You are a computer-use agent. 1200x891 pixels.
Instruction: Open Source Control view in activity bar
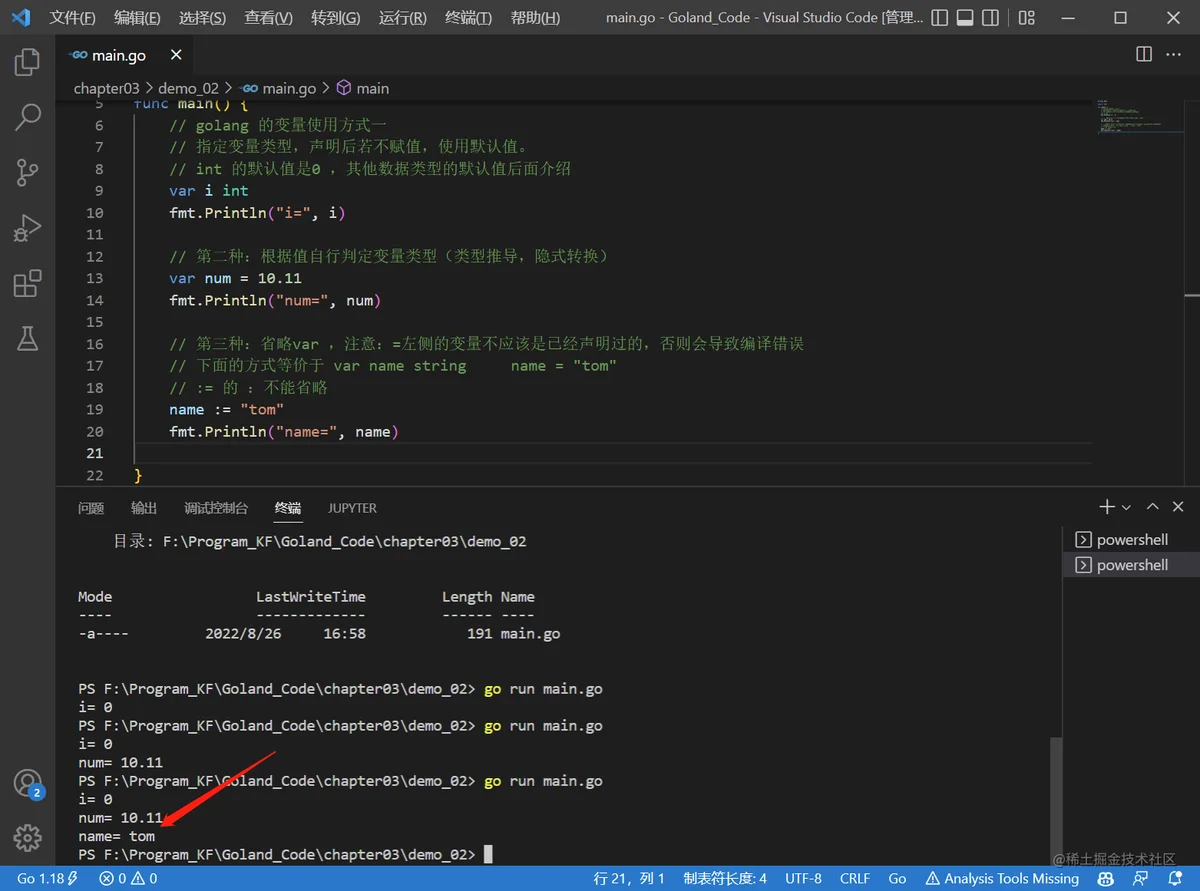point(27,172)
